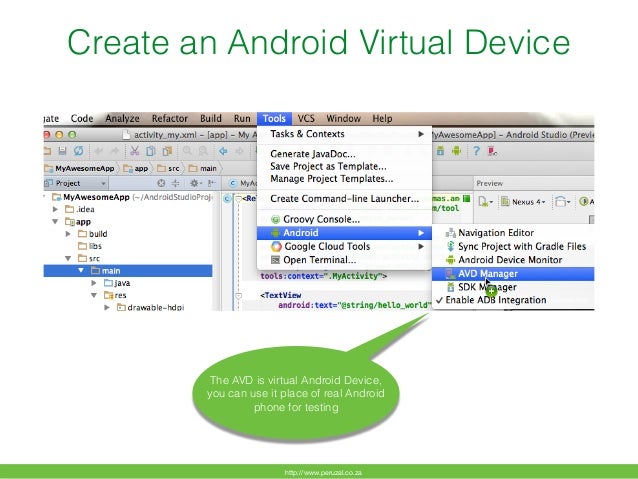This screenshot has height=479, width=638.
Task: Open the Project panel gear settings
Action: [x=195, y=183]
